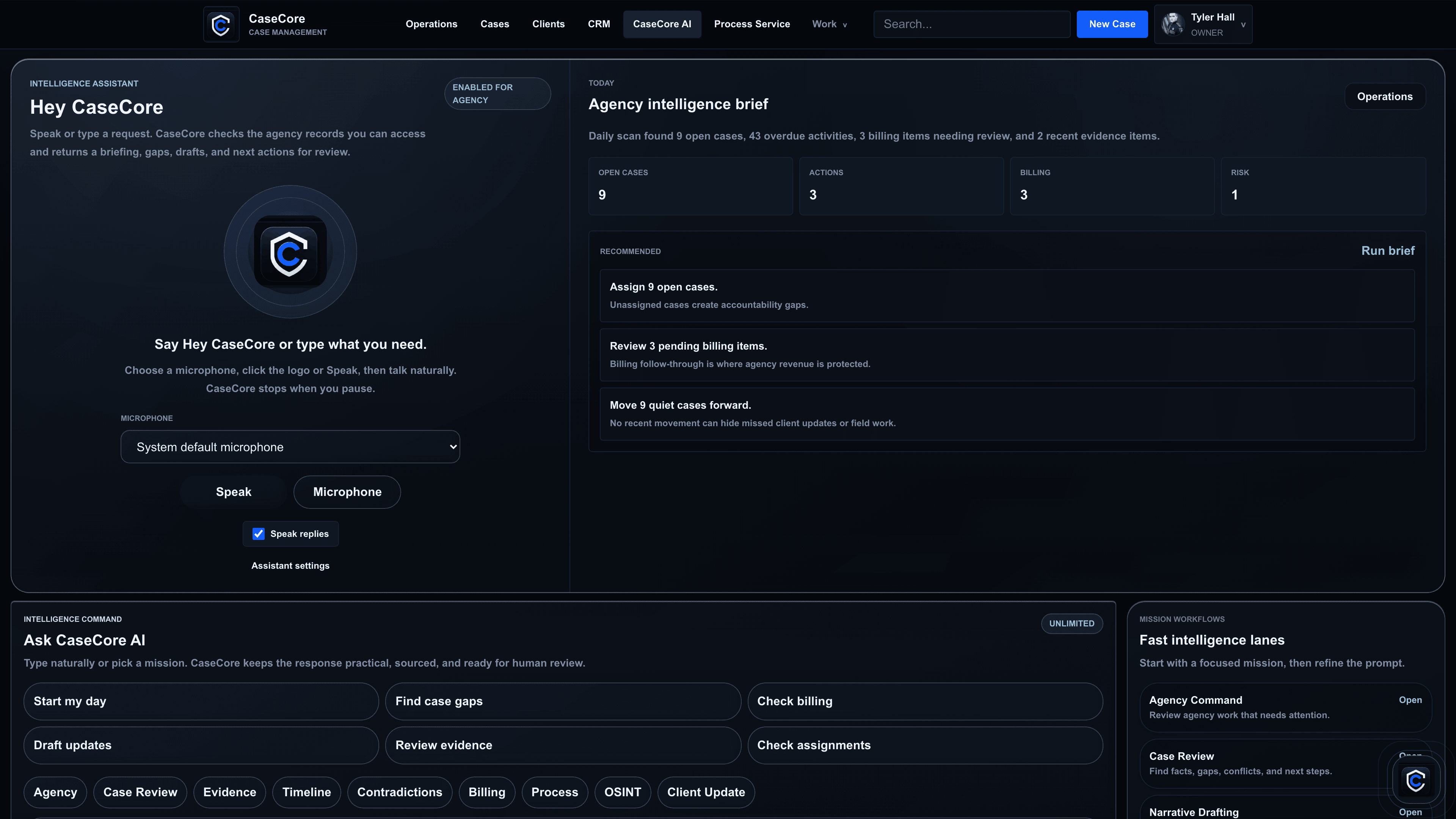Image resolution: width=1456 pixels, height=819 pixels.
Task: Focus the Search input field
Action: [x=971, y=24]
